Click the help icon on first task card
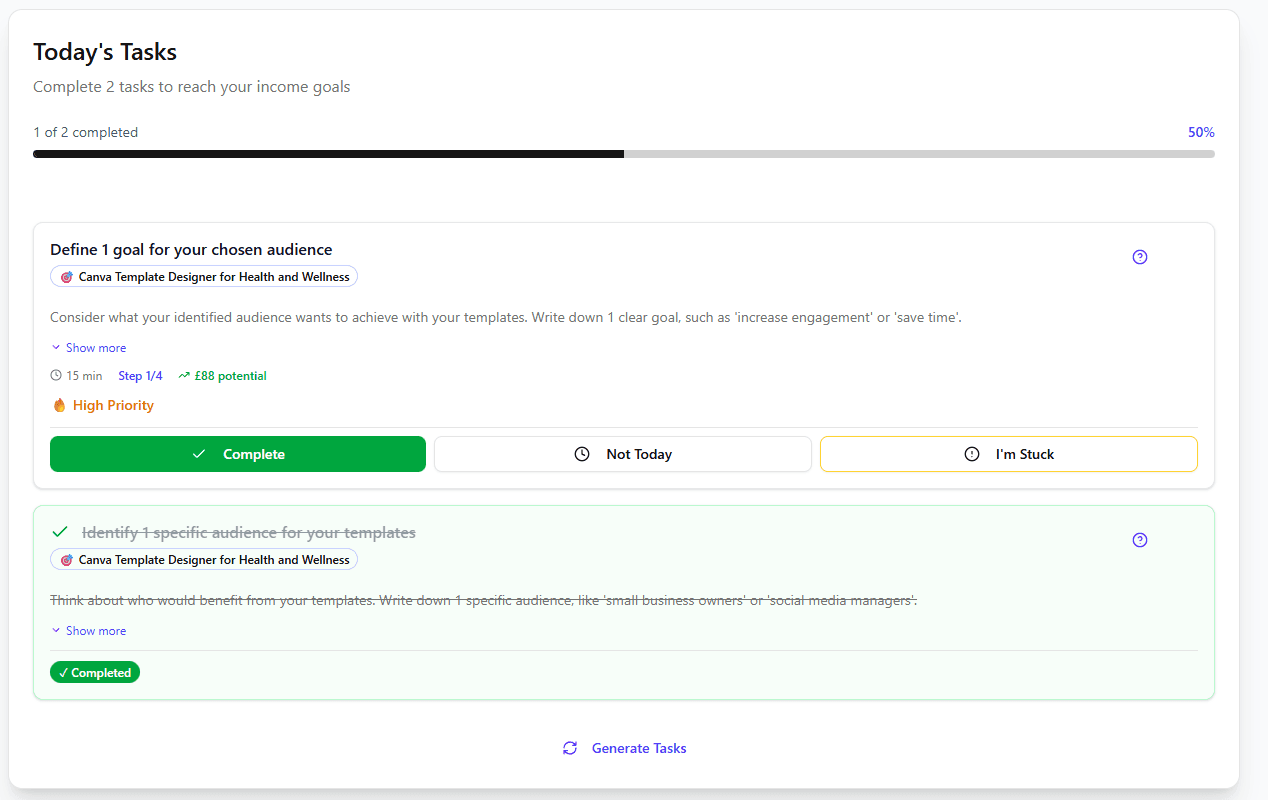The height and width of the screenshot is (800, 1268). [x=1140, y=257]
